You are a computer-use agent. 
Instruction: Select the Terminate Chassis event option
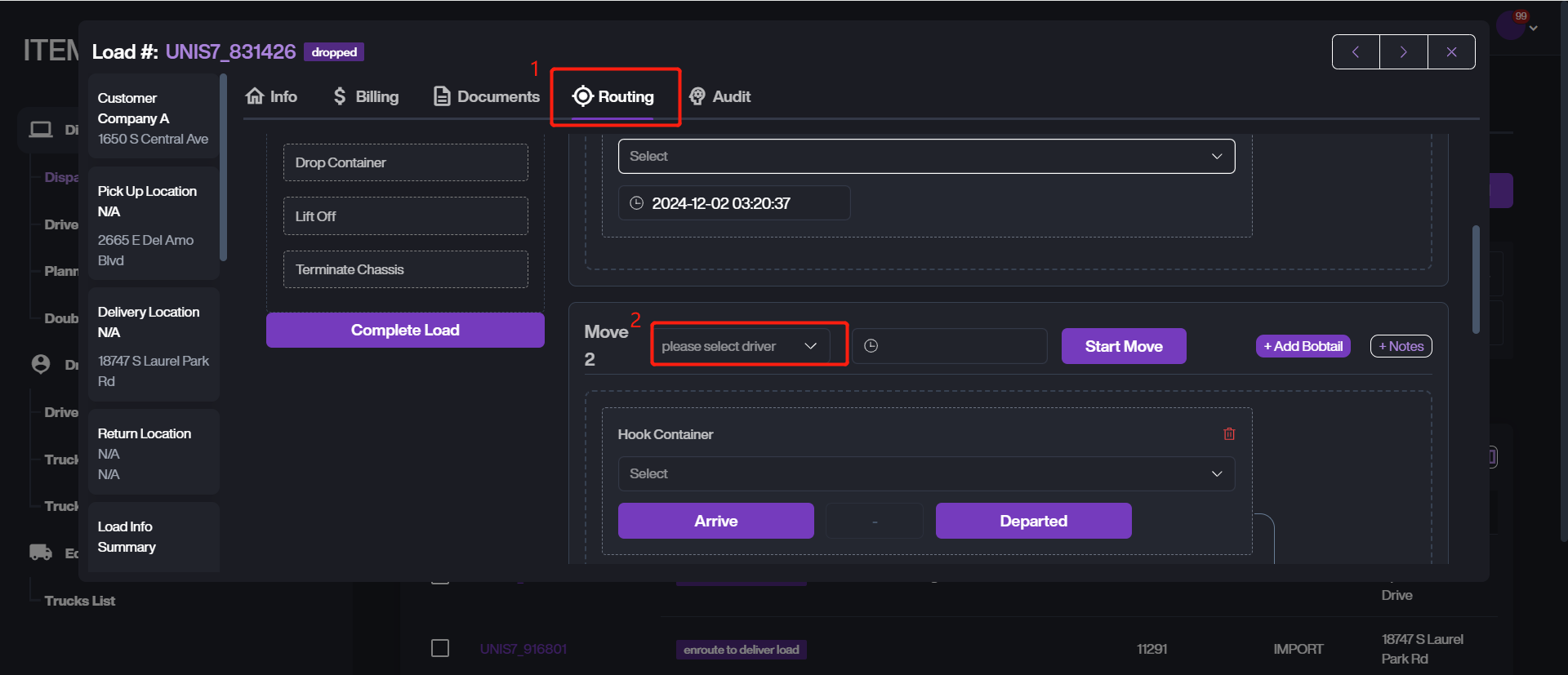405,269
